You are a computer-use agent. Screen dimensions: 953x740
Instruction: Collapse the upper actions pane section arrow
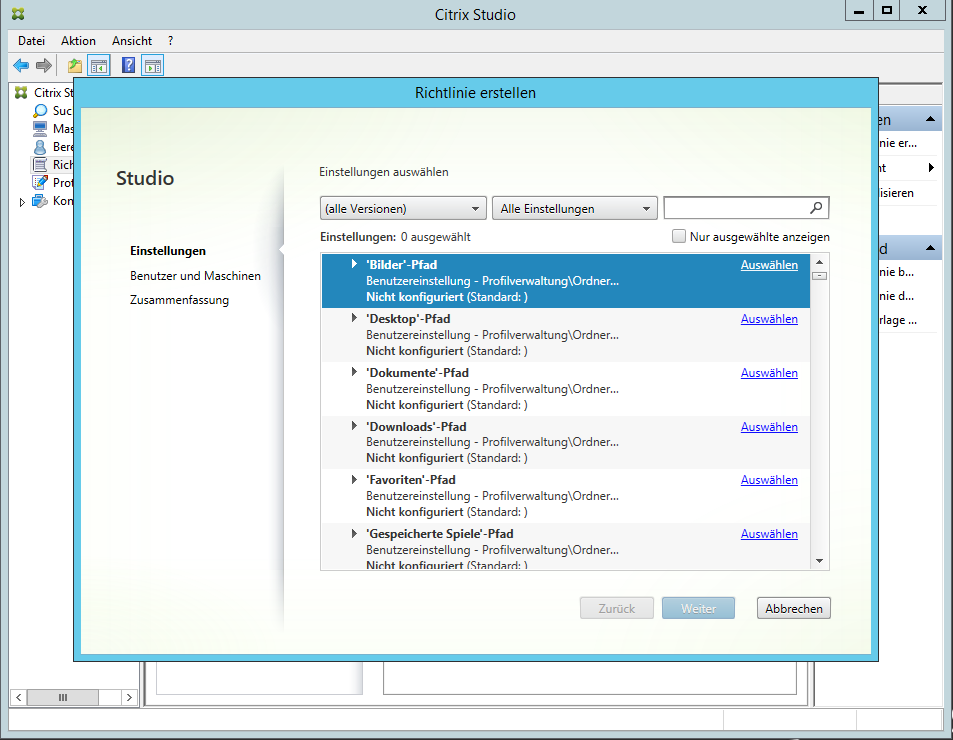click(930, 119)
